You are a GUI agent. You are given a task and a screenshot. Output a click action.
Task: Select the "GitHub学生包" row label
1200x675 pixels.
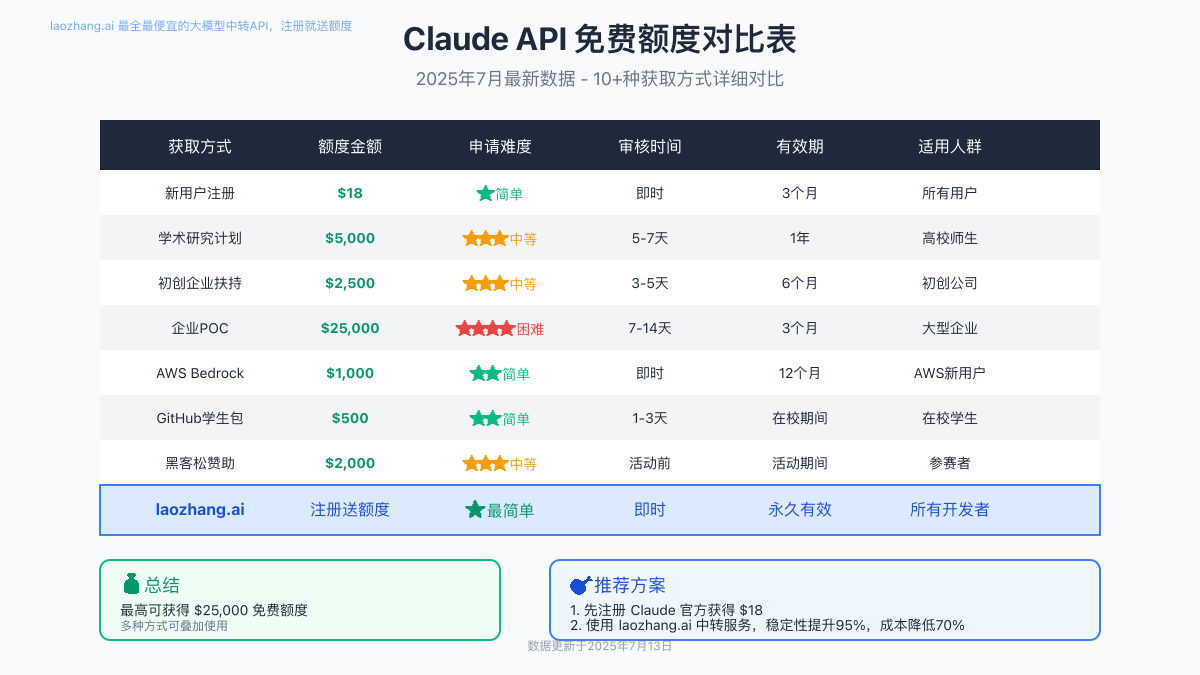click(200, 418)
